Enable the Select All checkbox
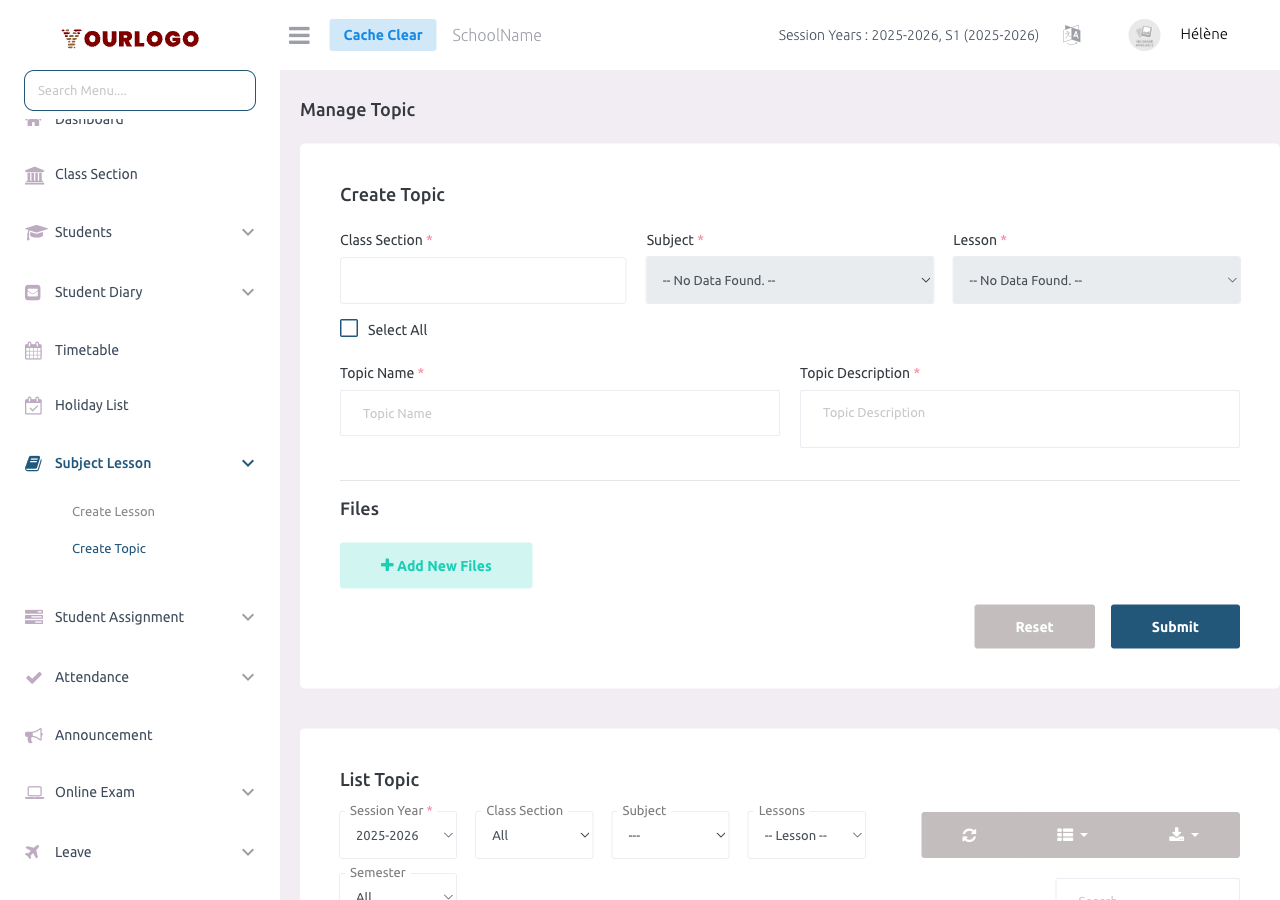Screen dimensions: 1280x900 click(x=348, y=327)
